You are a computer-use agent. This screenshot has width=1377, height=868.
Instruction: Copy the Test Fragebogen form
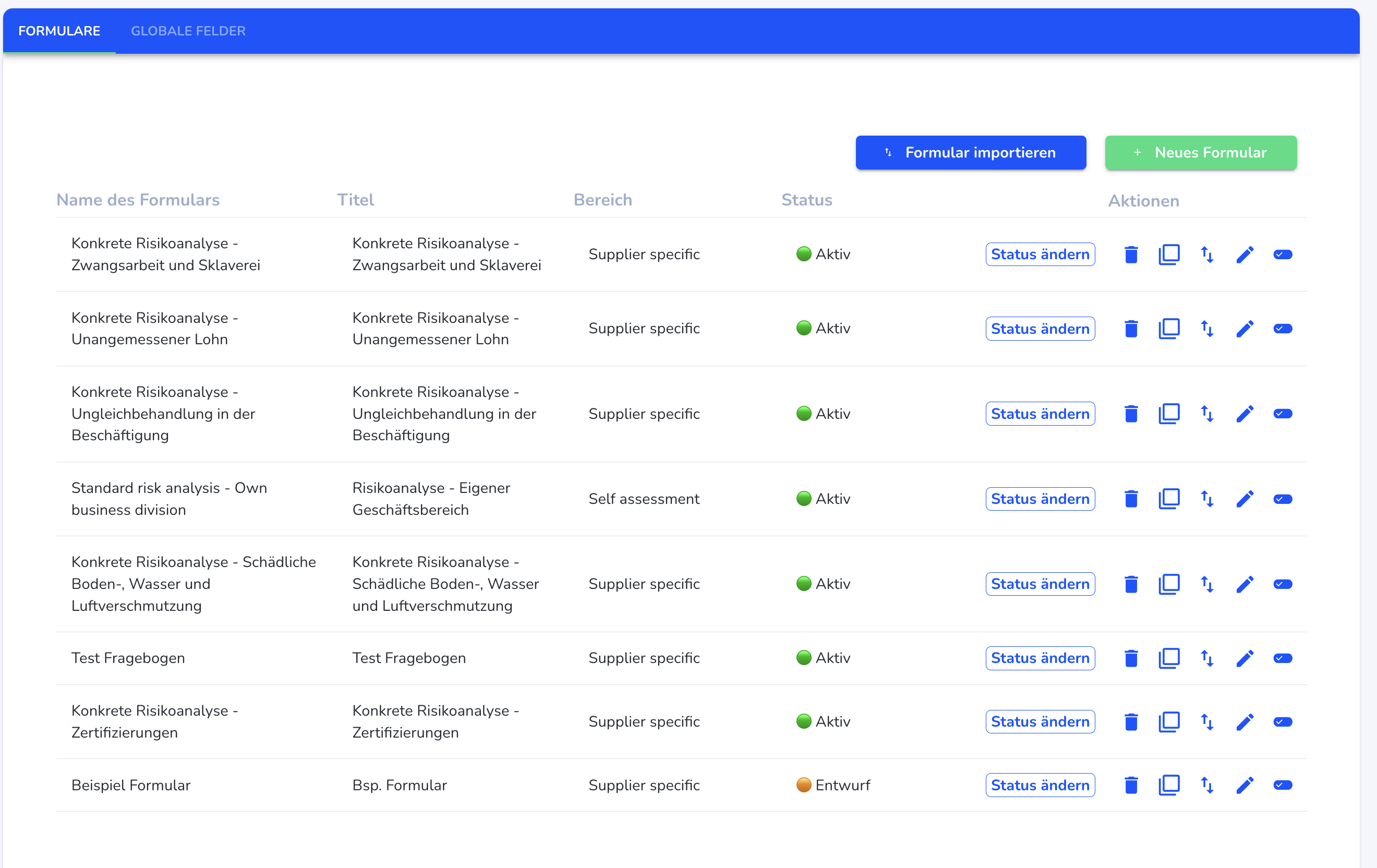pyautogui.click(x=1169, y=658)
